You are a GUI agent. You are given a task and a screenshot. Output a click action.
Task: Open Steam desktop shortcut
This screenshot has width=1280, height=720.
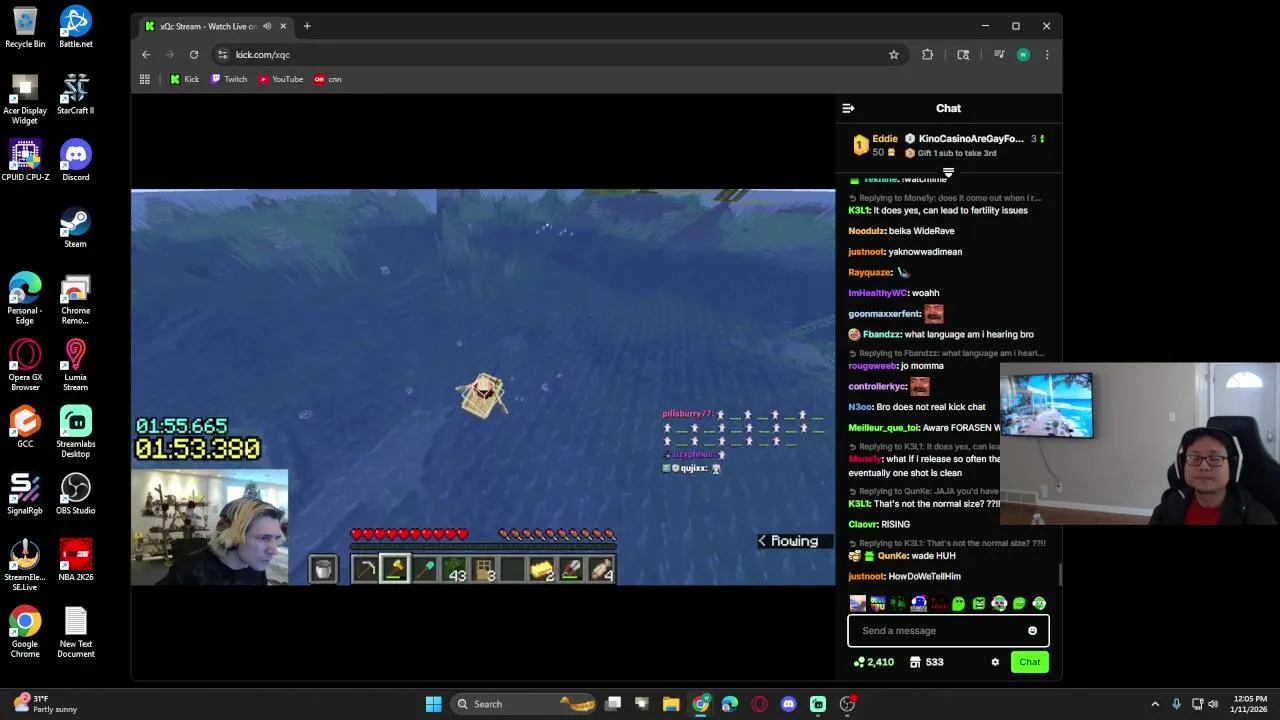click(75, 229)
